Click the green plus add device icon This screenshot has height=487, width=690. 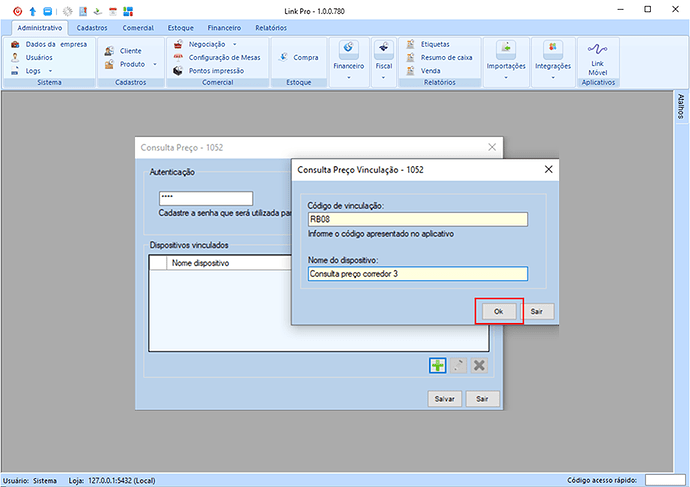437,365
